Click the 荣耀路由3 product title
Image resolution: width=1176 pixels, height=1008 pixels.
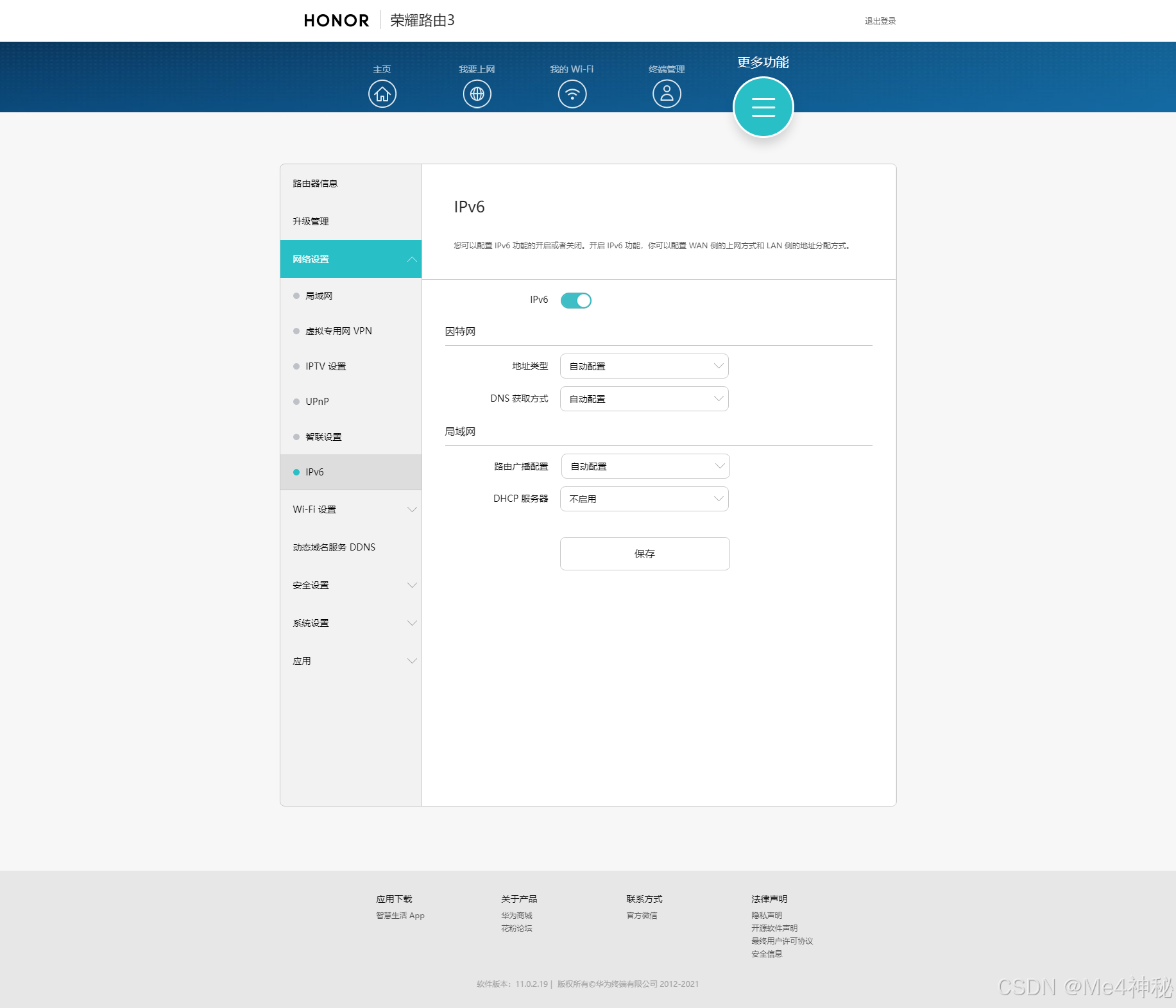tap(422, 21)
